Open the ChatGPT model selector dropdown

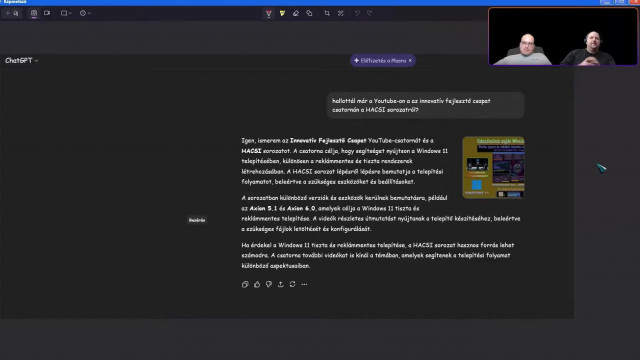22,60
